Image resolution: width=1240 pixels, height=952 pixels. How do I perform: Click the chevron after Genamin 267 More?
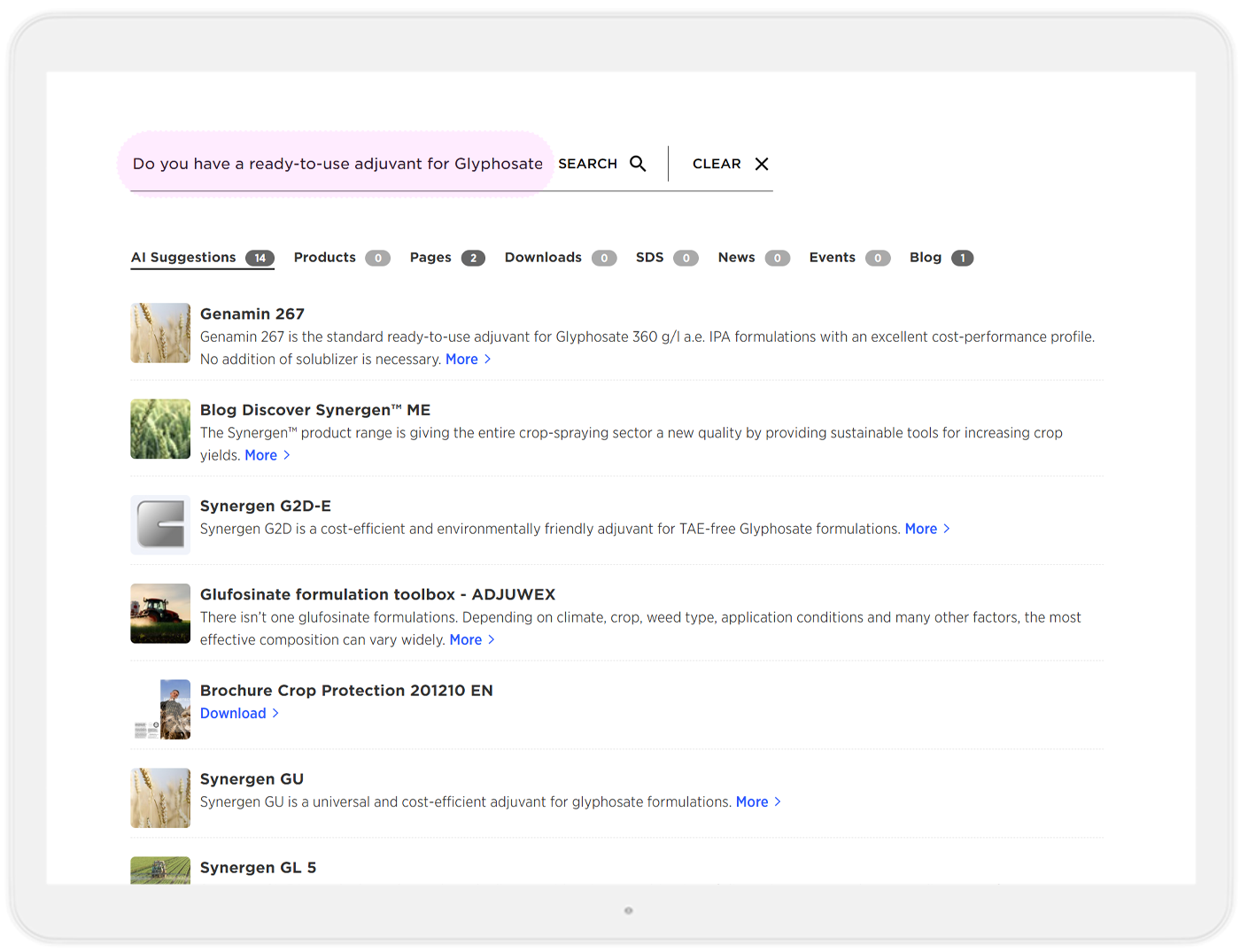tap(487, 359)
